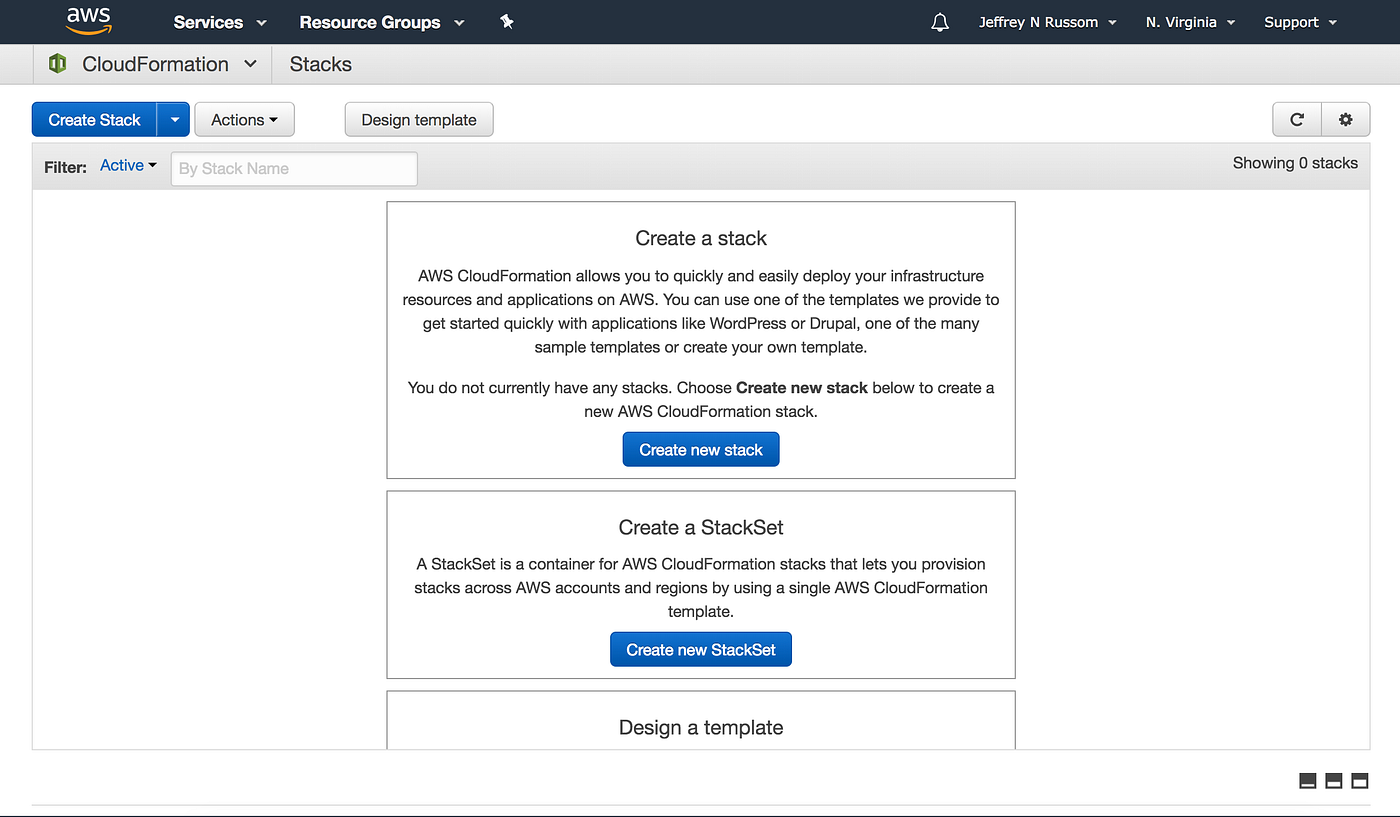Change the Active stack filter
The image size is (1400, 817).
pos(127,165)
